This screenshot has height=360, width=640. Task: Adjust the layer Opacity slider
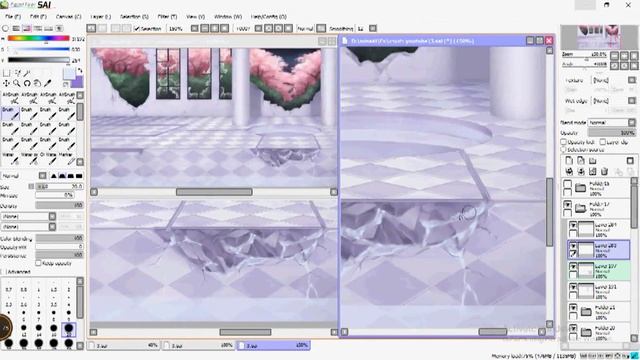click(x=612, y=133)
